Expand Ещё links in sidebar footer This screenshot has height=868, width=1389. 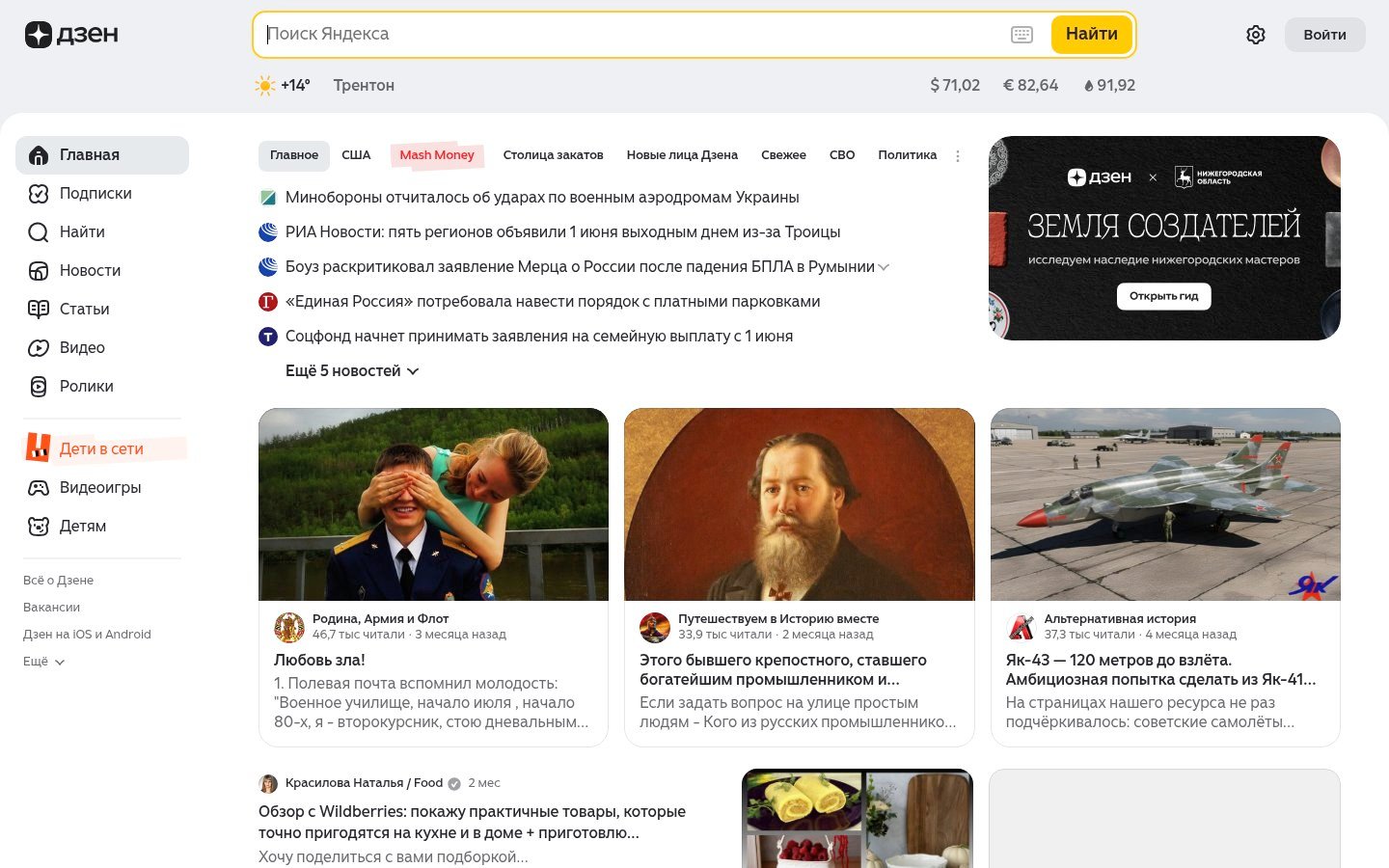coord(44,662)
